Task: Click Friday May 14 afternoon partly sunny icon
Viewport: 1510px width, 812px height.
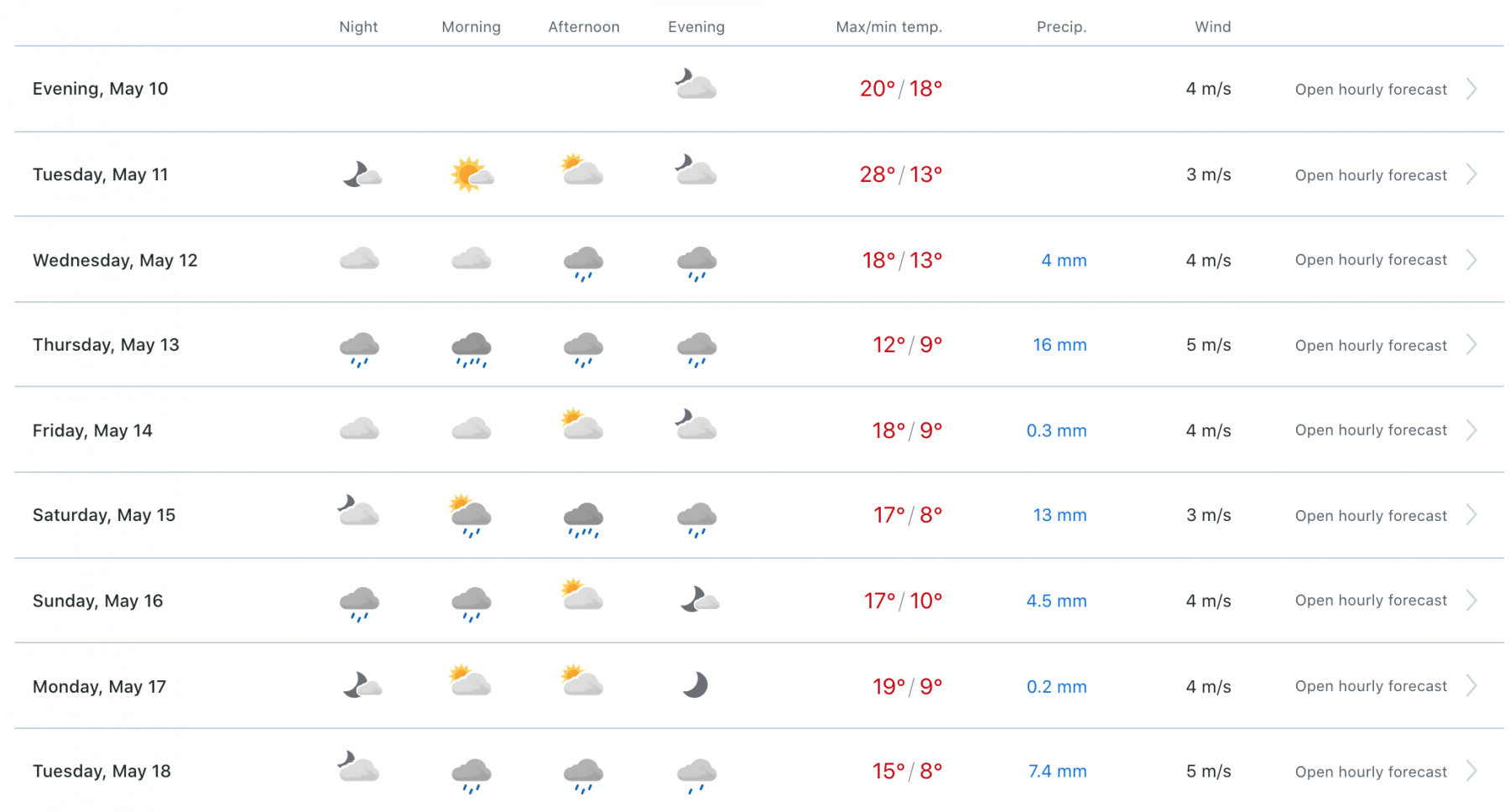Action: (x=583, y=425)
